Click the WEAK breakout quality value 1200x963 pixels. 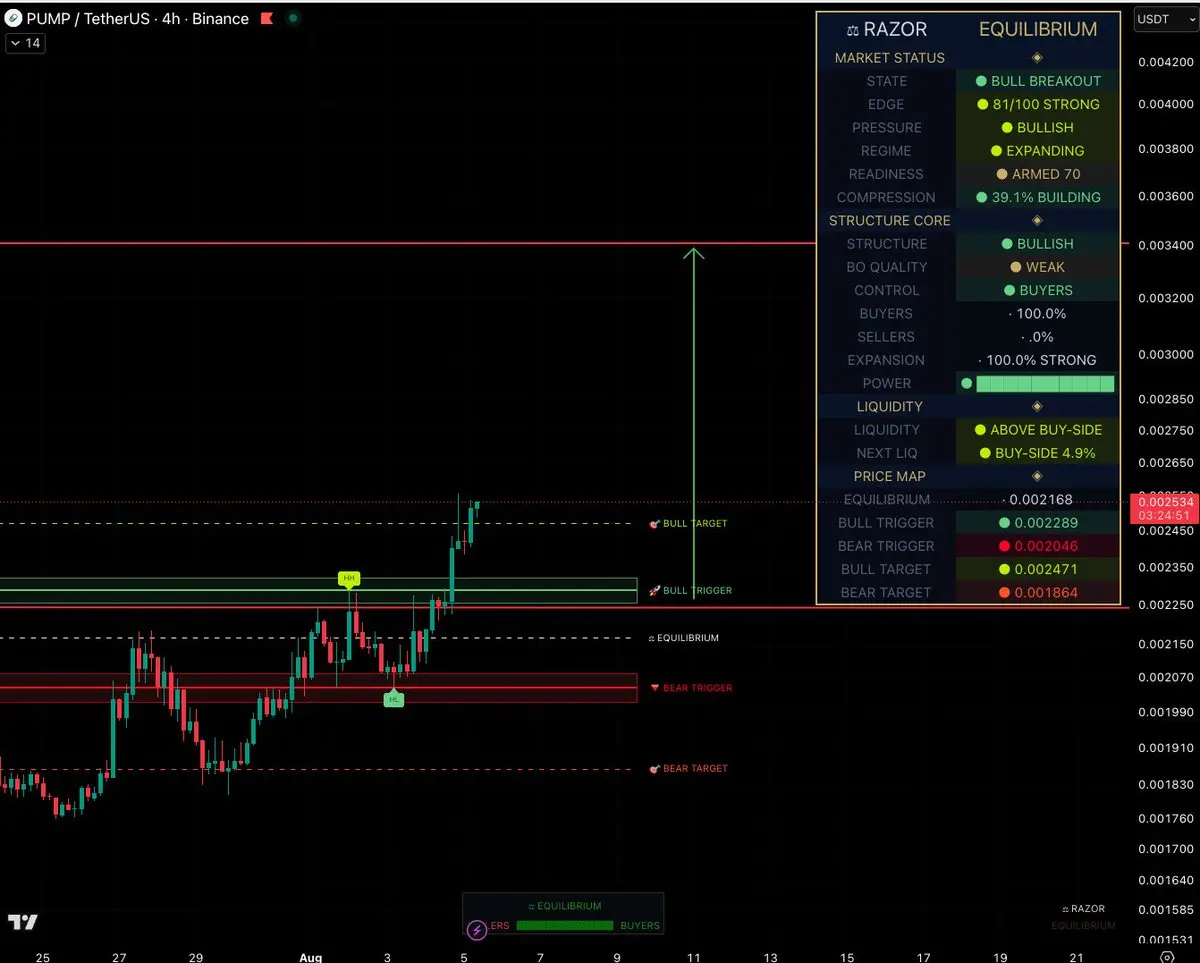click(1038, 267)
